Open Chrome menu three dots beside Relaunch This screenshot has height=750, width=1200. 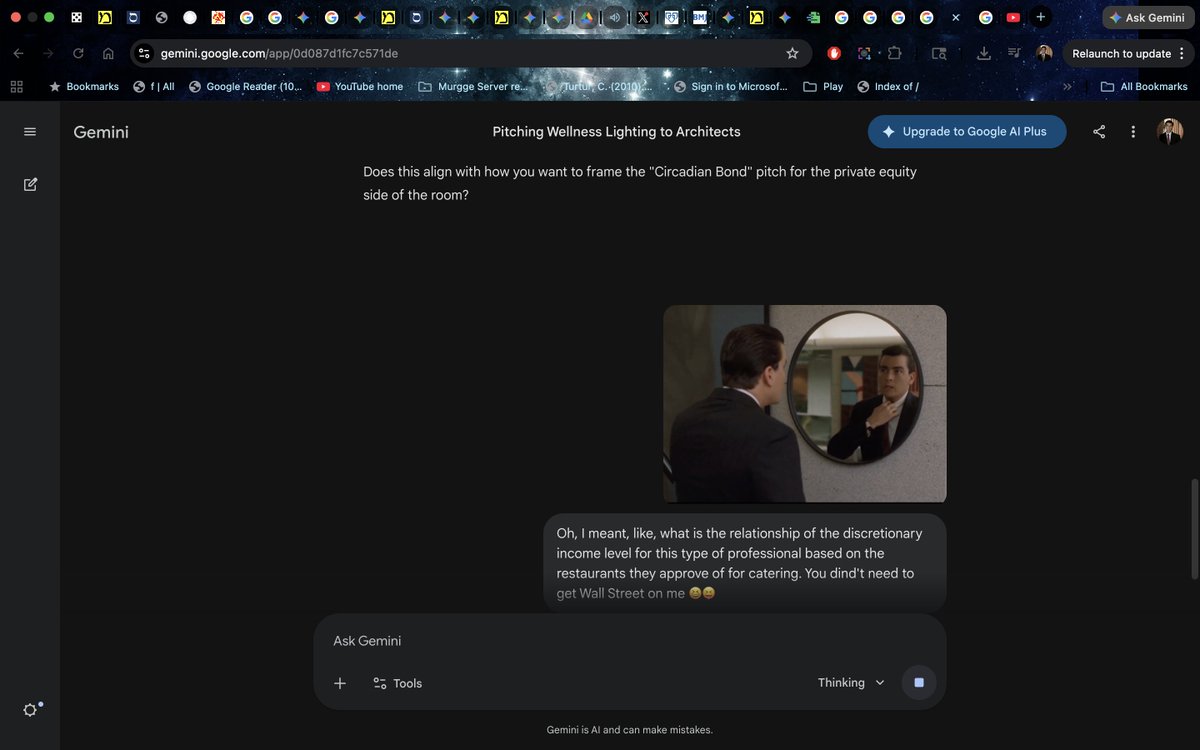point(1182,53)
